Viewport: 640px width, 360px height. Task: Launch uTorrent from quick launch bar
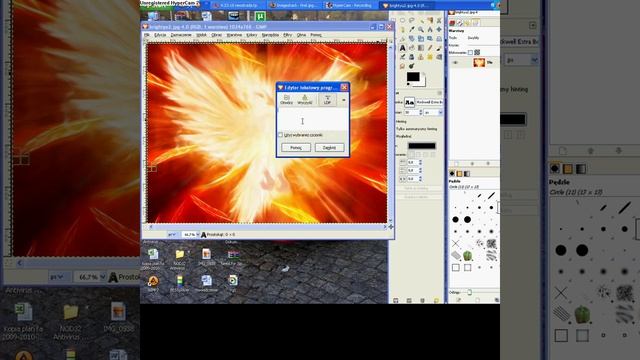coord(260,16)
